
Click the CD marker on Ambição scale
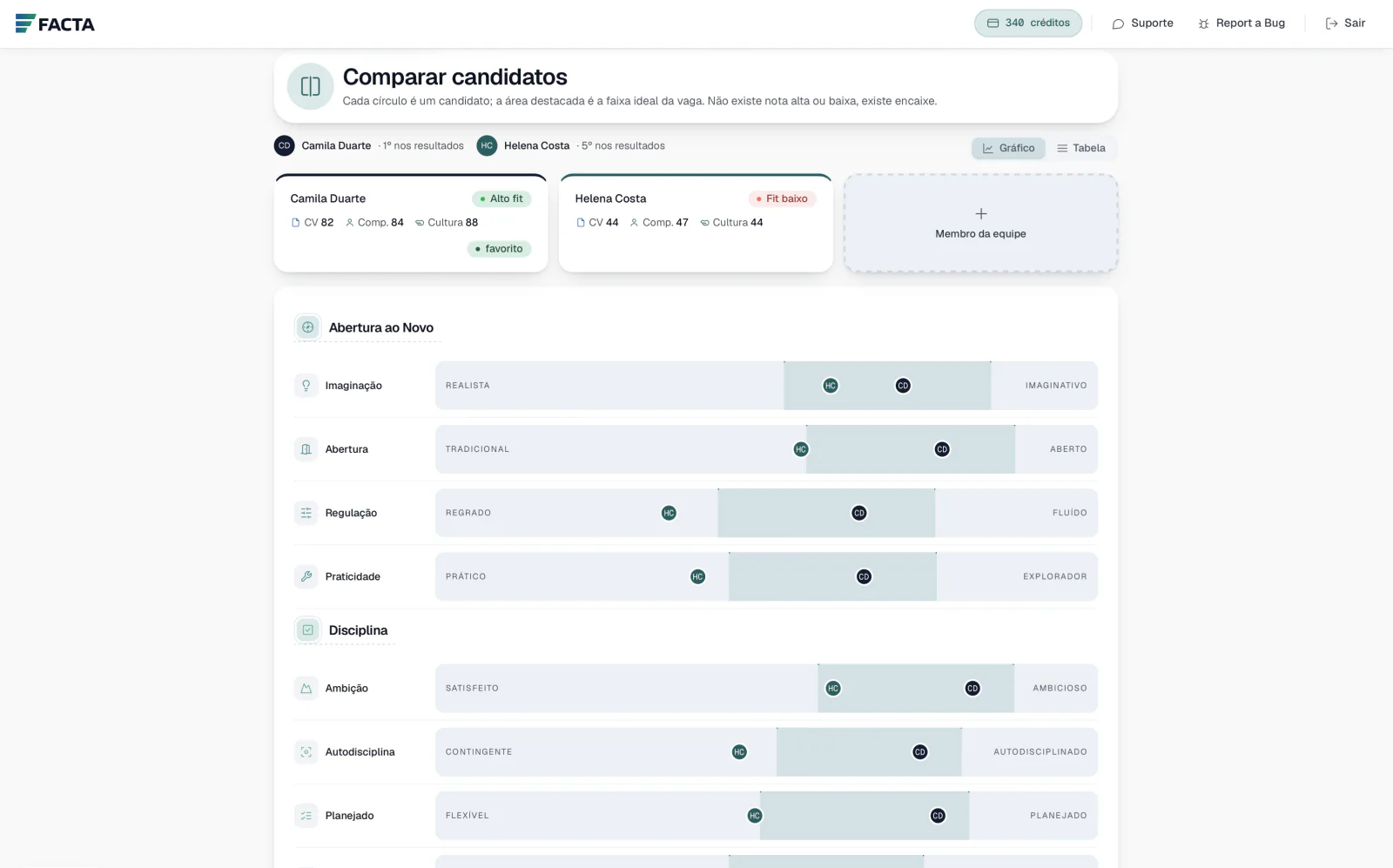click(972, 688)
